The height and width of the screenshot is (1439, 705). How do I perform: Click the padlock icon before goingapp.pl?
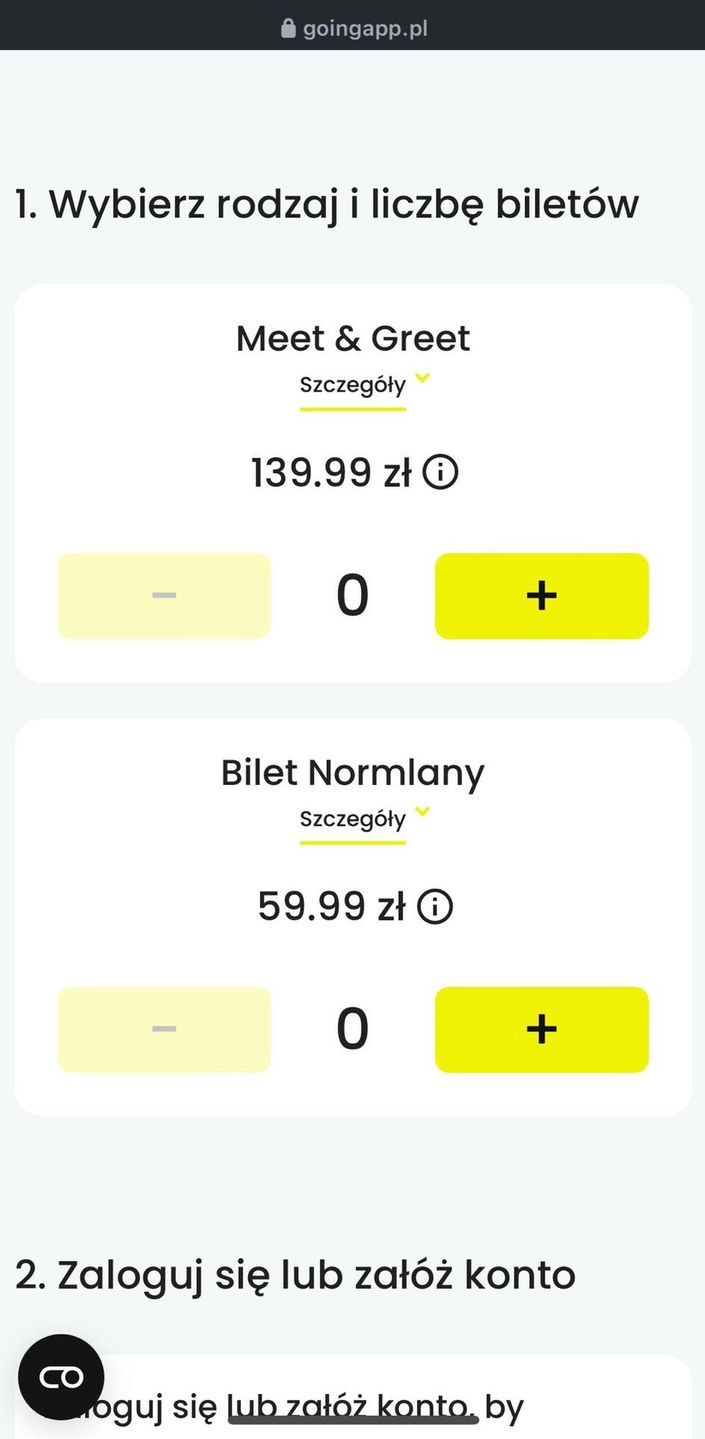(289, 28)
